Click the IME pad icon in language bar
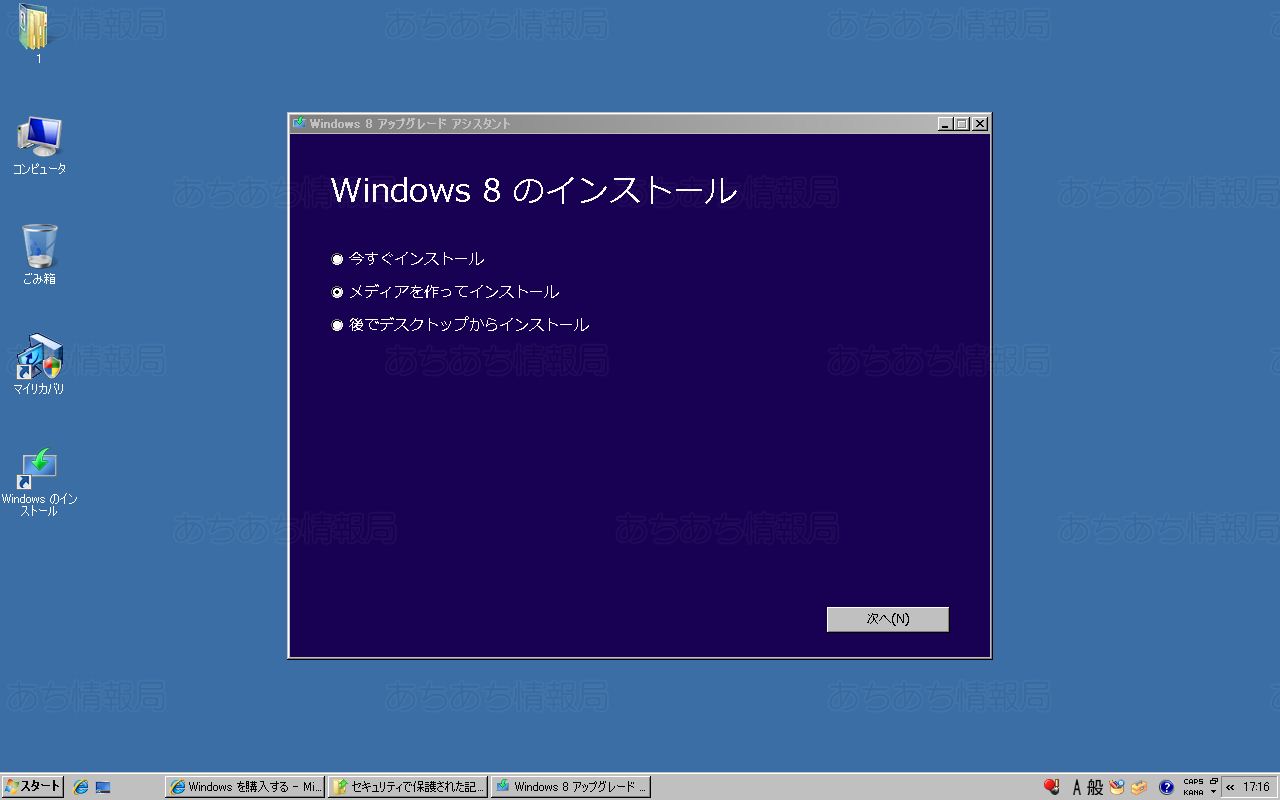 1117,787
